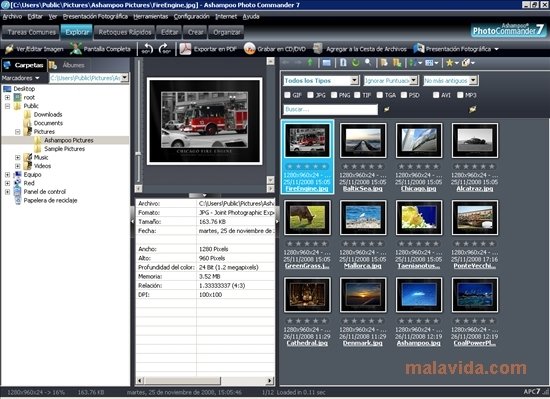Click the move files icon in browser toolbar

(397, 63)
